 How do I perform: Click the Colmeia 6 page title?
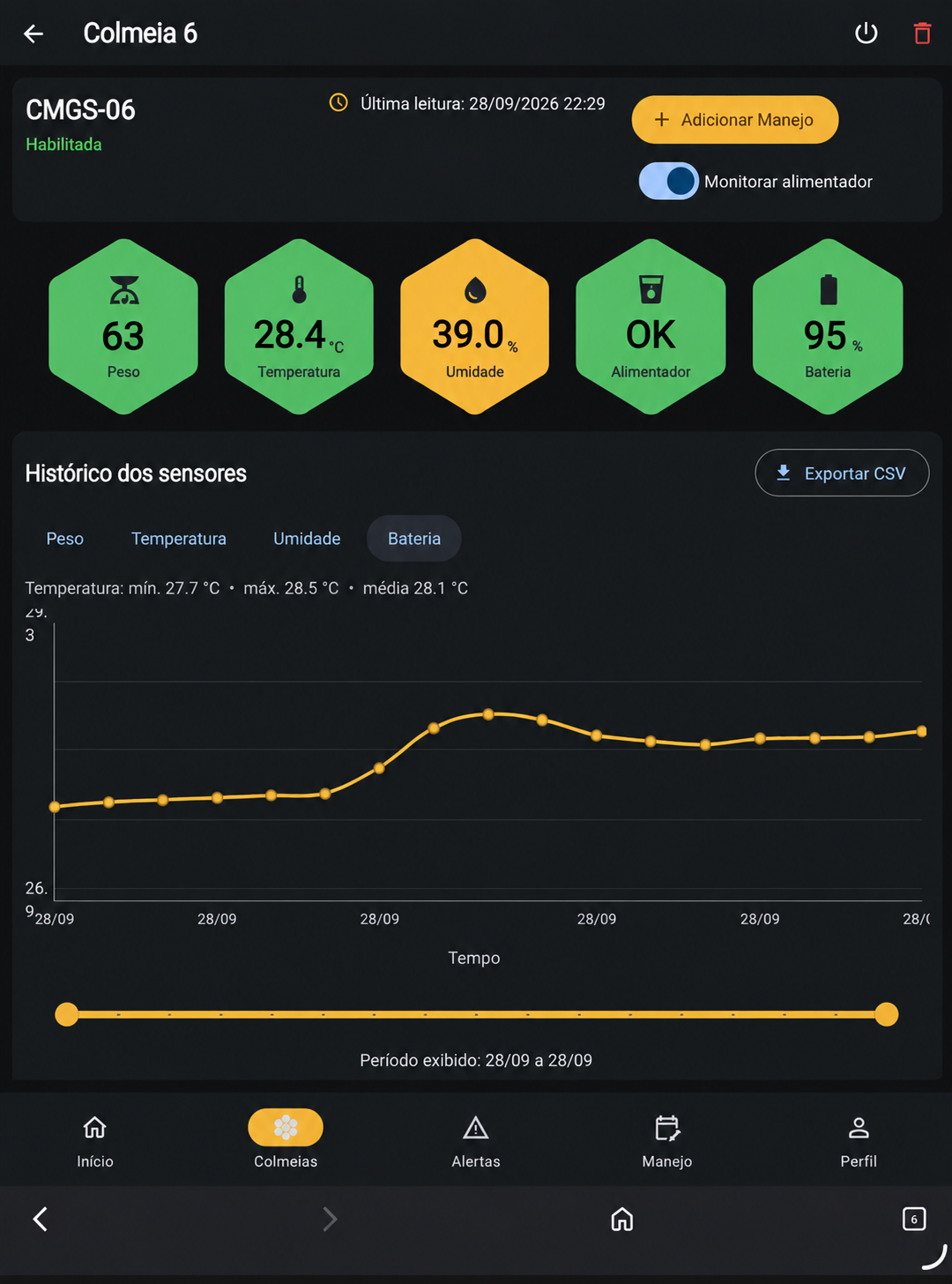[x=140, y=34]
